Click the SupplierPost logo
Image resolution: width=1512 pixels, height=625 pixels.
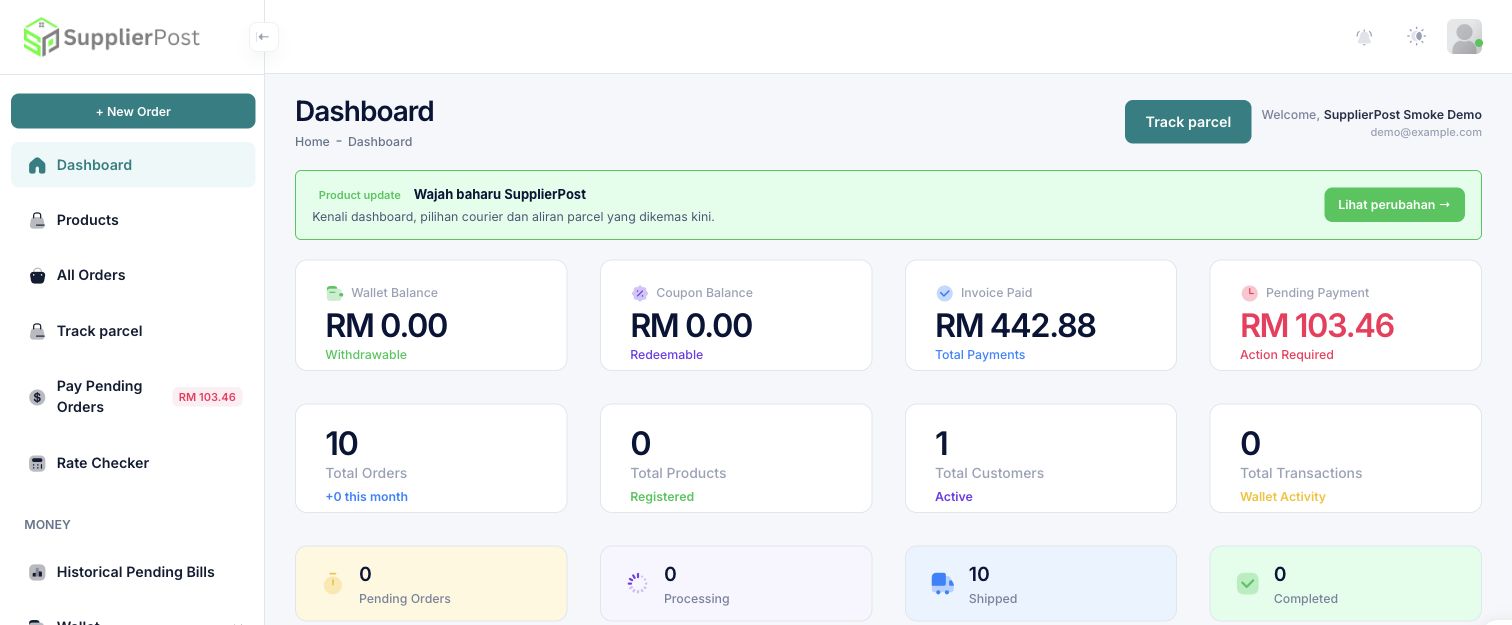pyautogui.click(x=112, y=37)
